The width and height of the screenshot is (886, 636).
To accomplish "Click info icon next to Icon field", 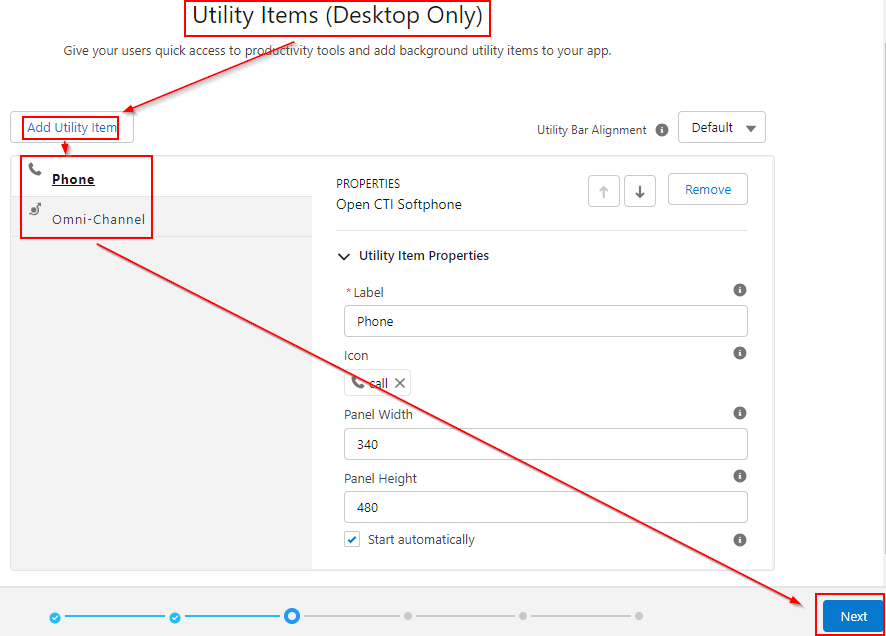I will coord(740,353).
